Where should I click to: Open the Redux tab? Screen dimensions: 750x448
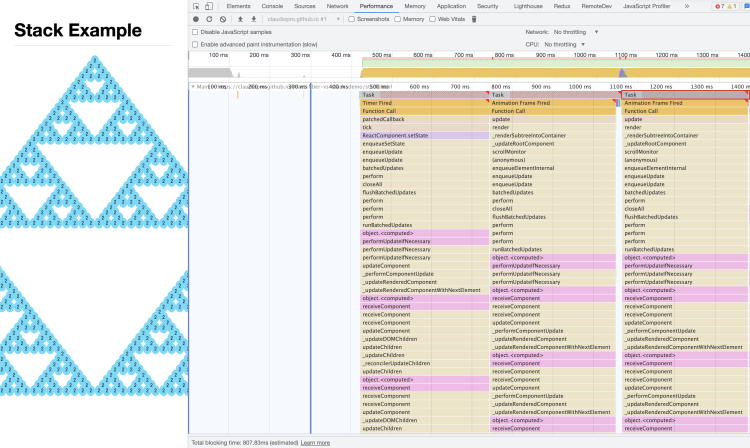point(562,6)
